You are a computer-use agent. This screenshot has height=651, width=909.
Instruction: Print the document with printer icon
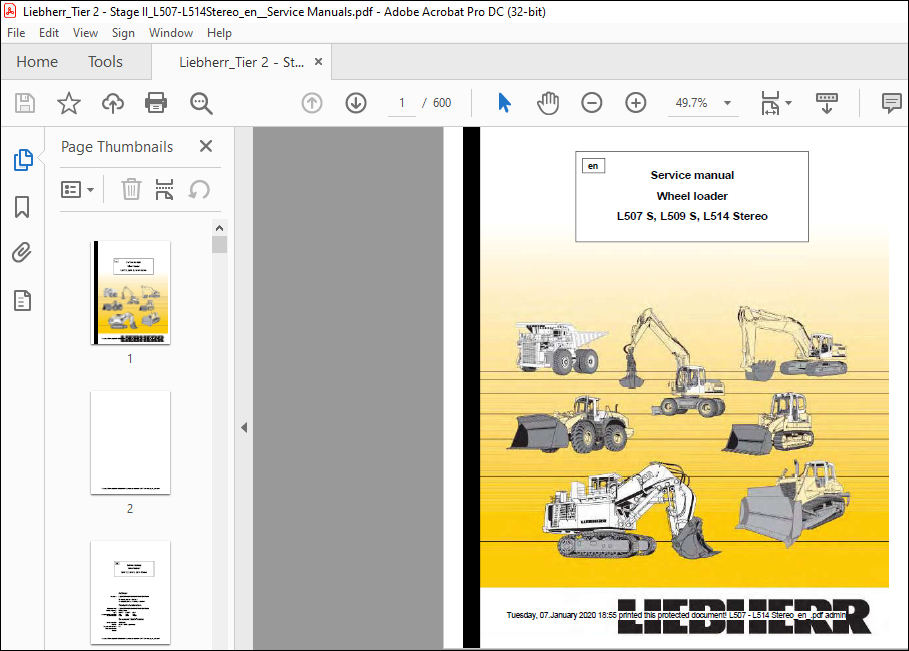click(156, 103)
